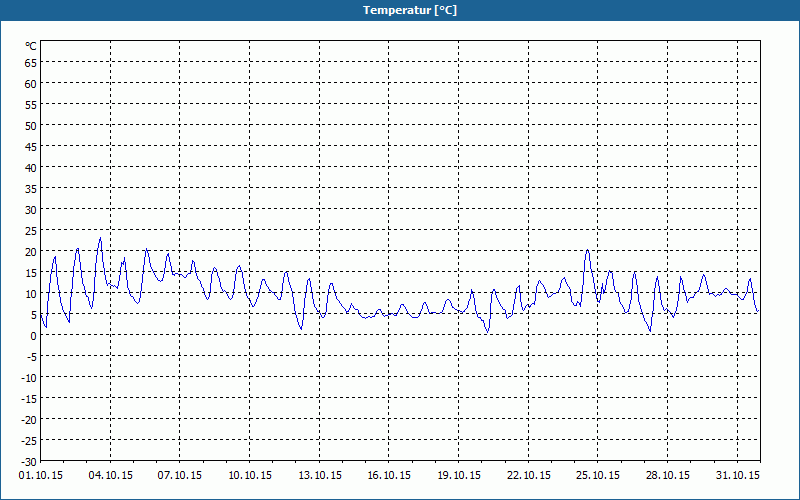This screenshot has width=800, height=500.
Task: Click the 04.10.15 date label
Action: (110, 476)
